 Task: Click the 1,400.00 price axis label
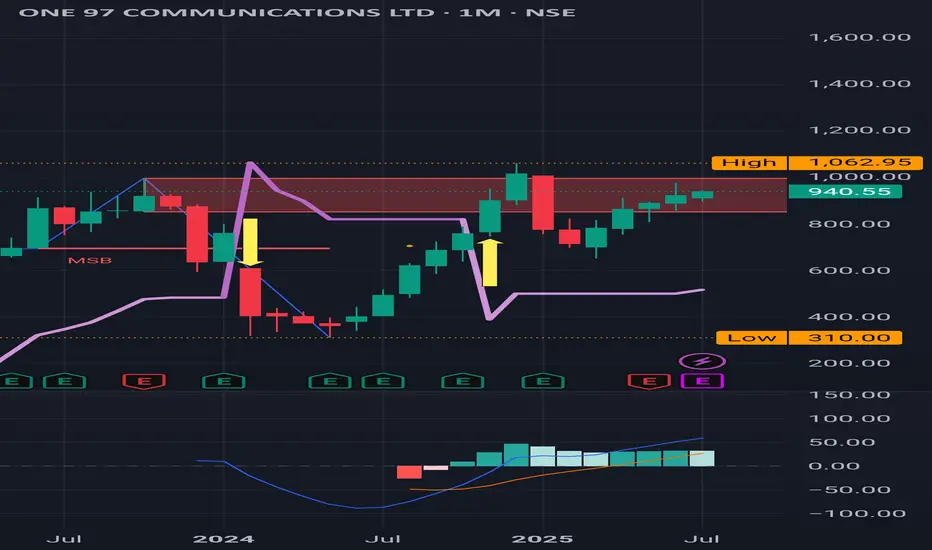pyautogui.click(x=859, y=84)
